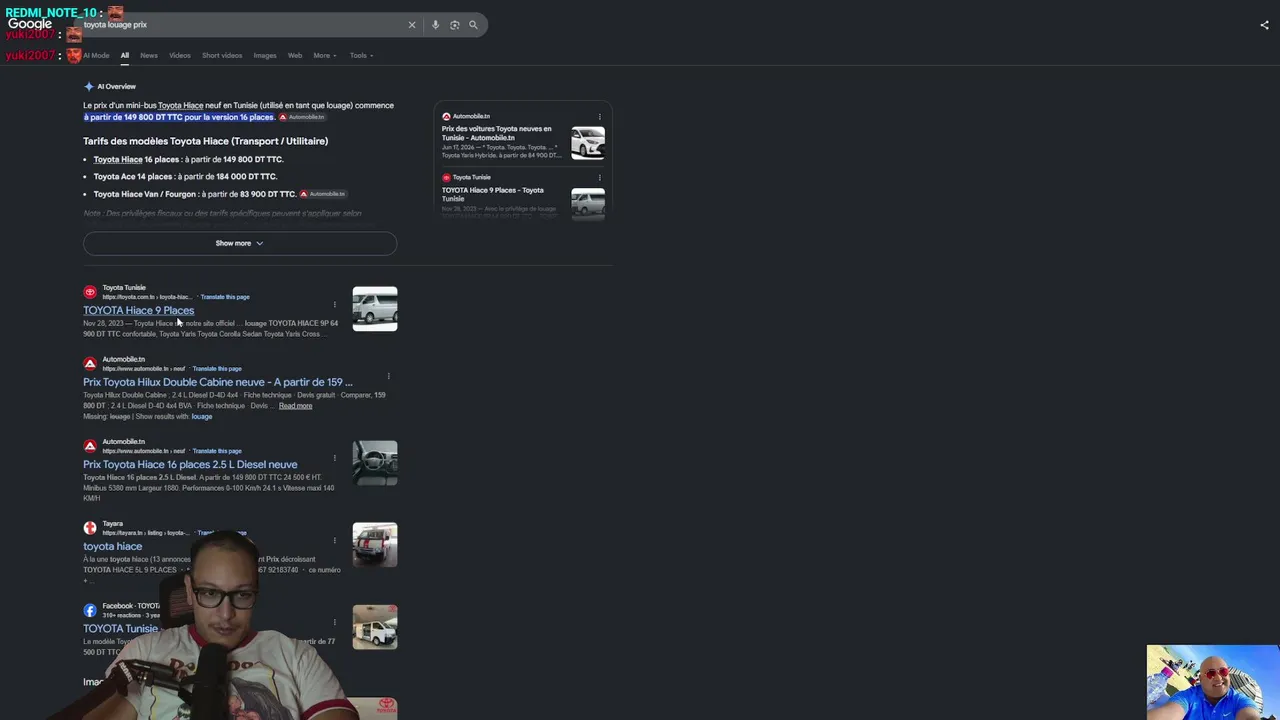
Task: Expand AI Overview with Show more
Action: point(240,243)
